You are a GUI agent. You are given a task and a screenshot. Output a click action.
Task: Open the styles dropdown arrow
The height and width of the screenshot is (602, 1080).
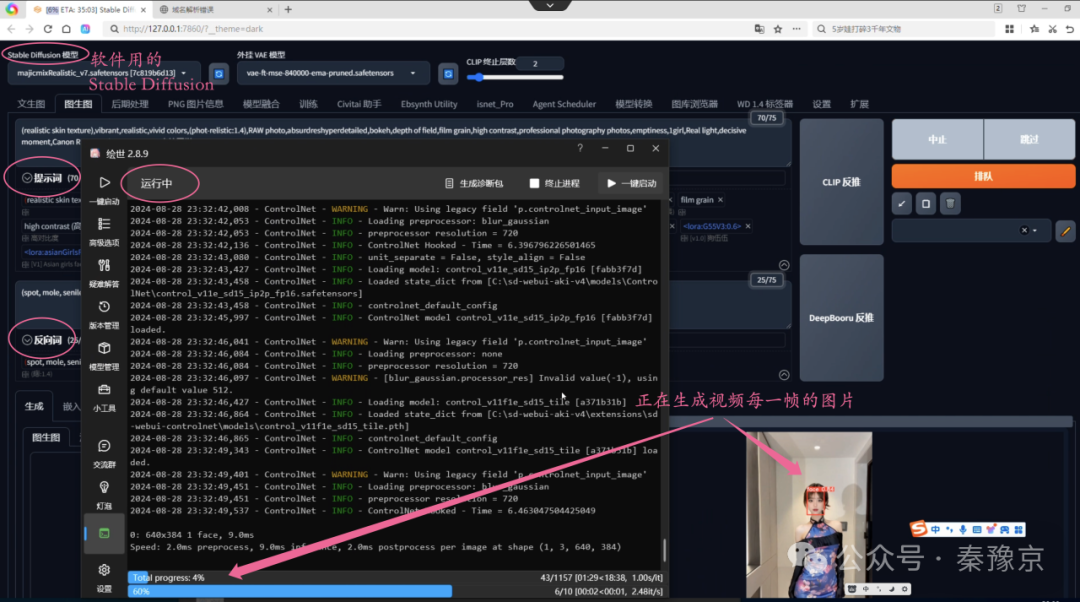(x=1035, y=231)
